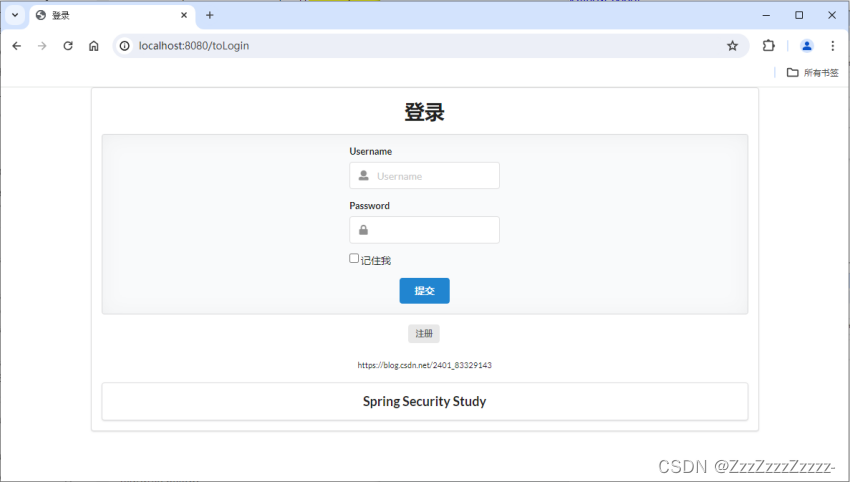The width and height of the screenshot is (851, 483).
Task: Click the Password label
Action: coord(370,206)
